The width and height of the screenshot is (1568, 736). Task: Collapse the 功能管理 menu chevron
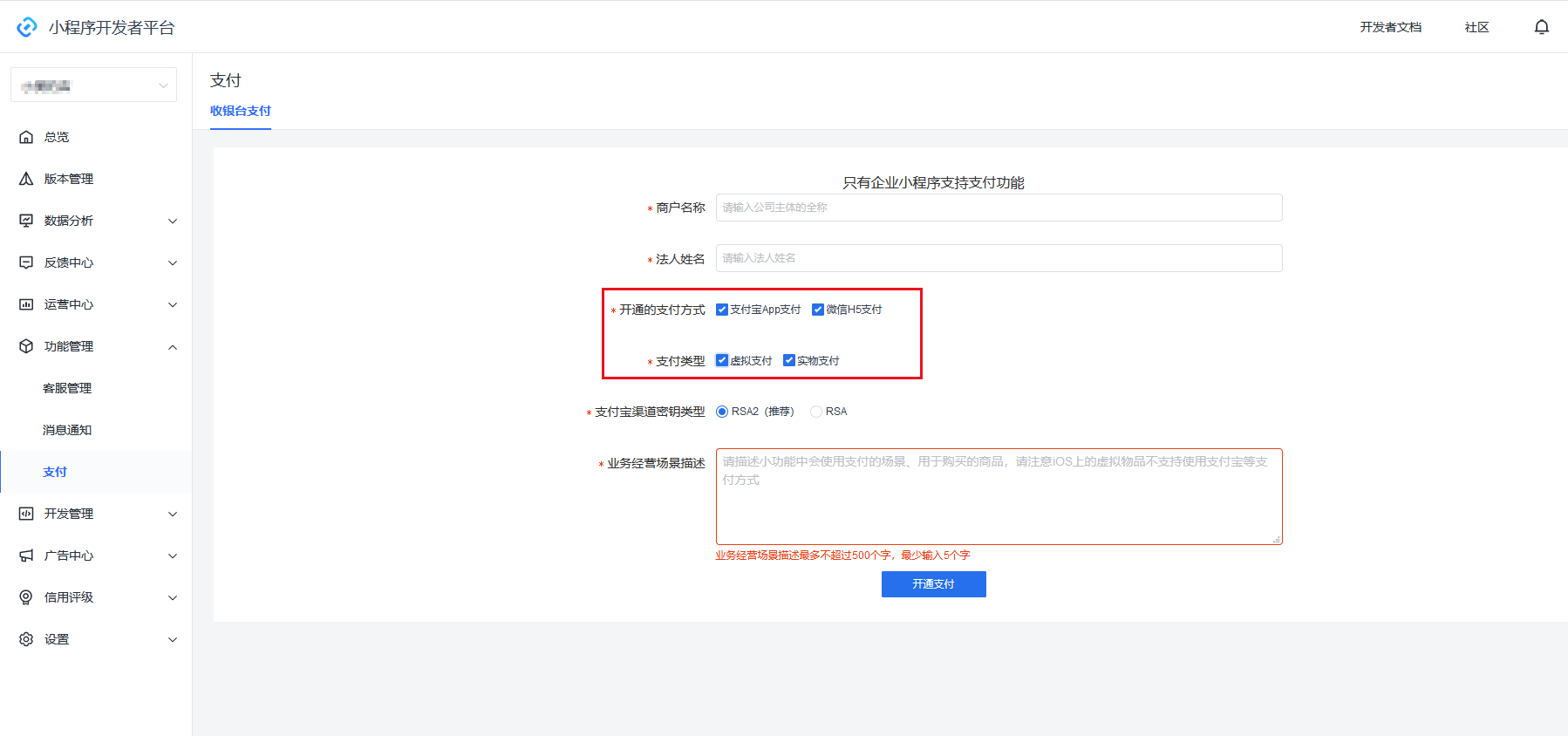[173, 346]
